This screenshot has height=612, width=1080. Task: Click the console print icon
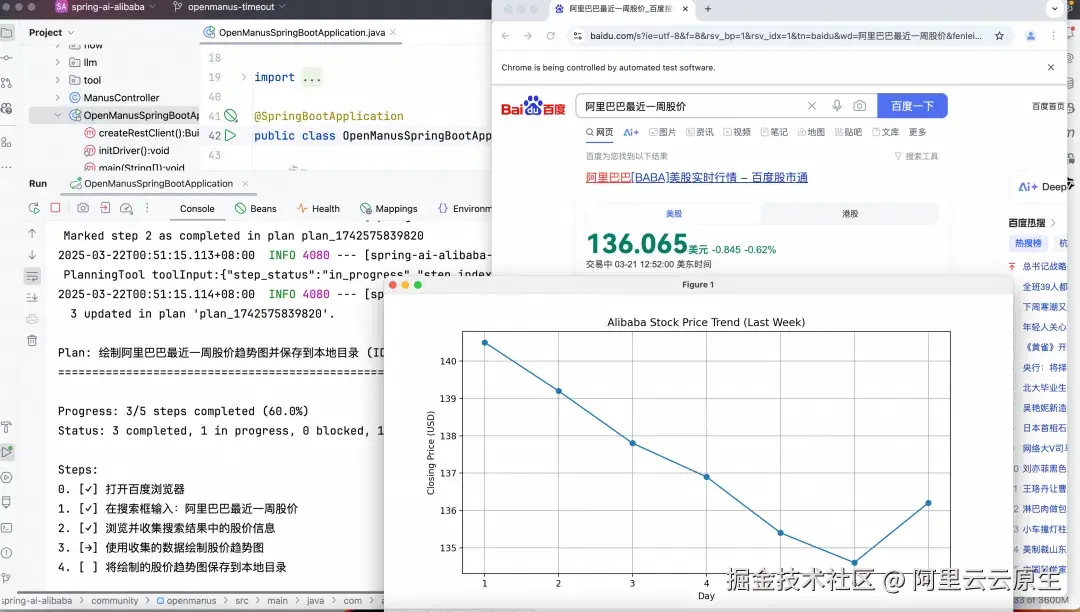click(32, 319)
